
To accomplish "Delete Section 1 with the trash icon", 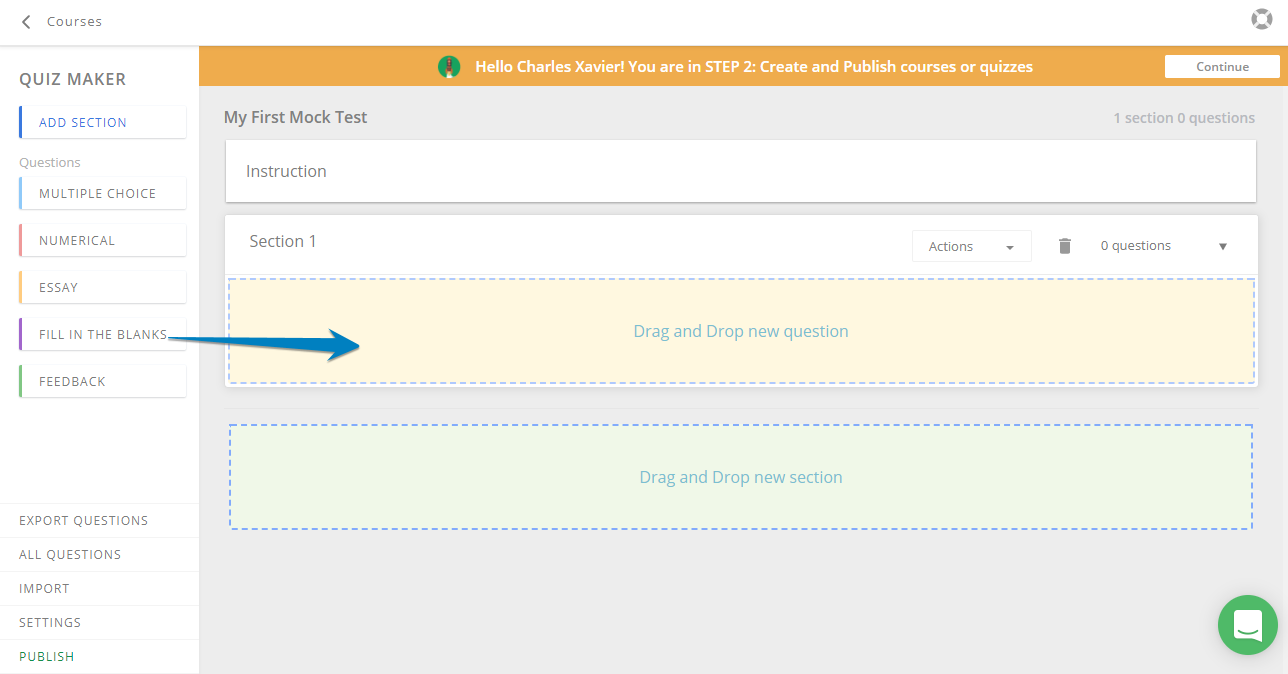I will click(1065, 246).
